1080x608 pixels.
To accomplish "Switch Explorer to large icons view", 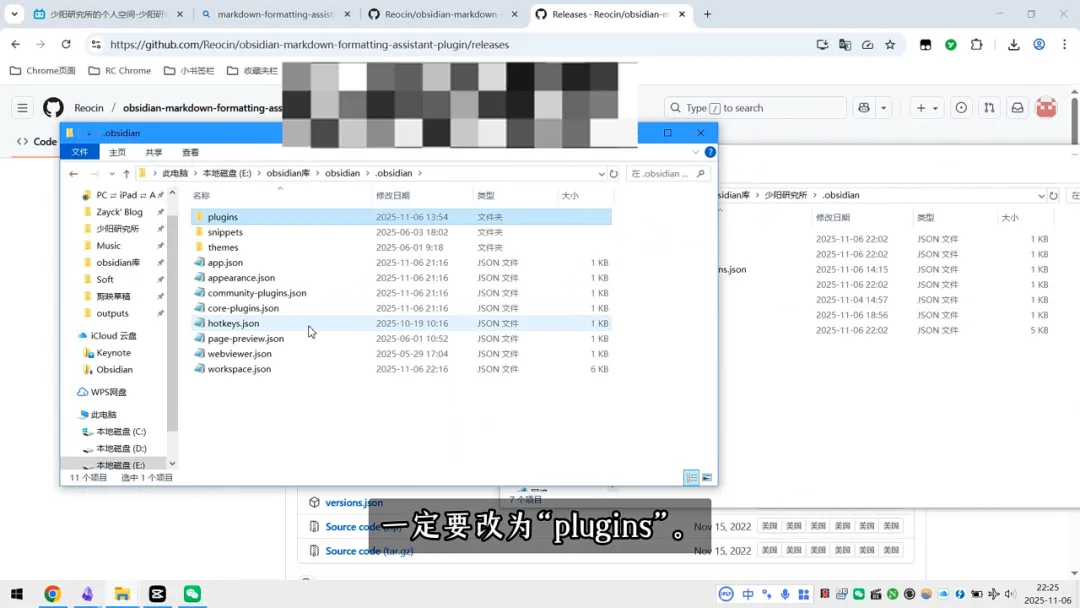I will pos(706,478).
